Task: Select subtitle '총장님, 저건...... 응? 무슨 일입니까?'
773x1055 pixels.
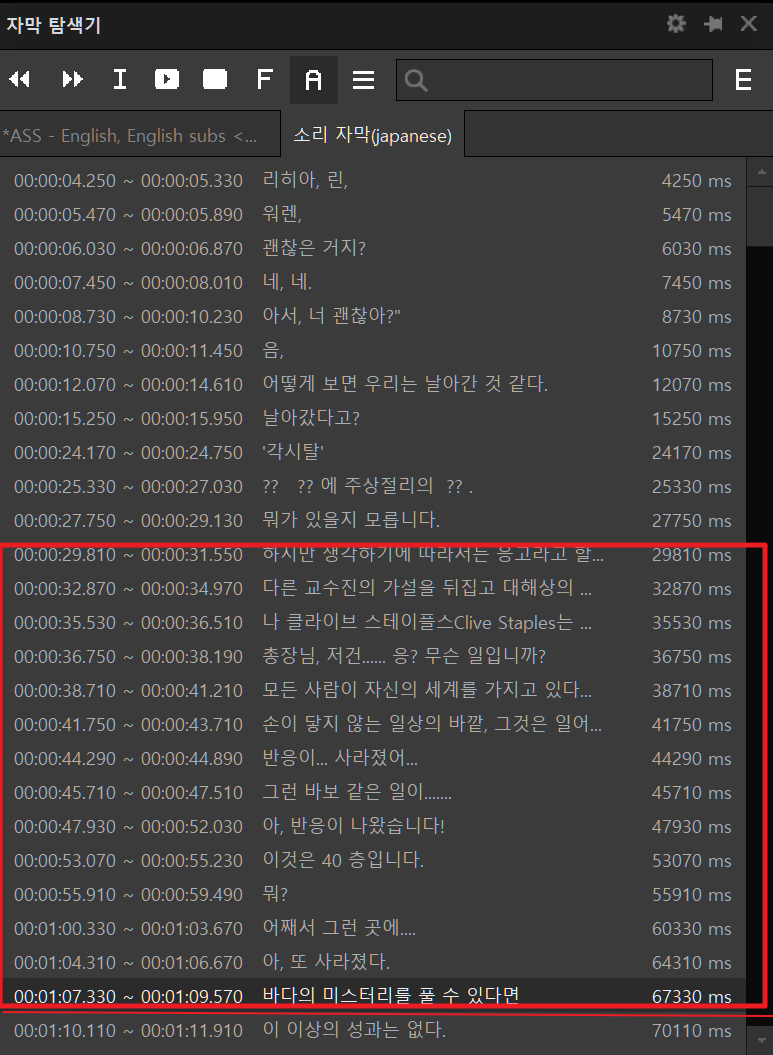Action: pyautogui.click(x=373, y=656)
